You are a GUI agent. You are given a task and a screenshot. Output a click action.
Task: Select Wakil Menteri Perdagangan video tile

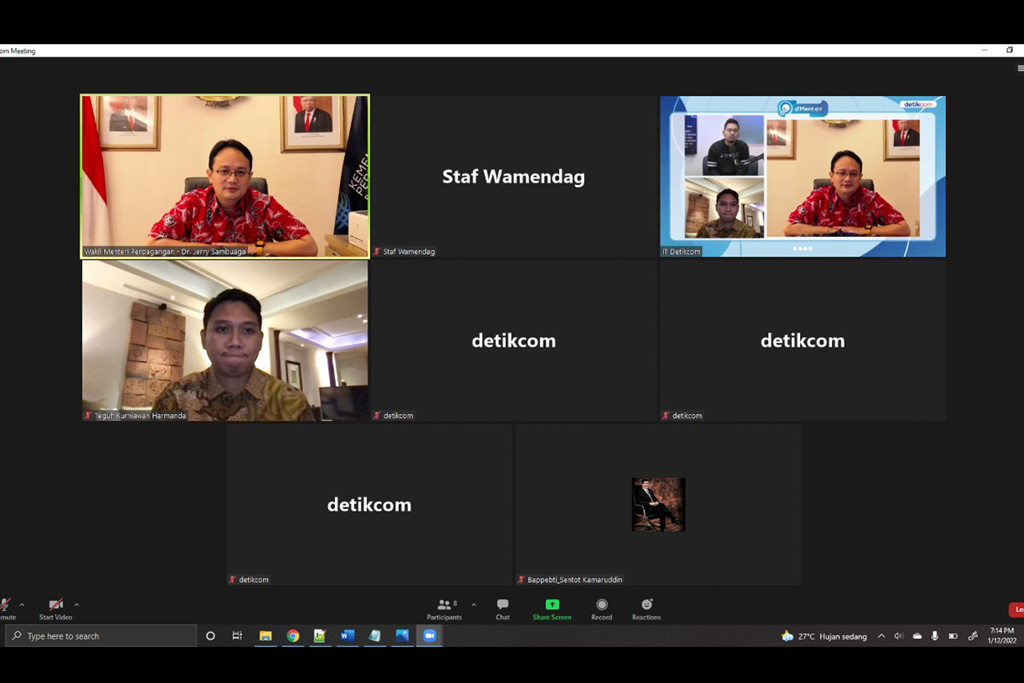tap(225, 176)
